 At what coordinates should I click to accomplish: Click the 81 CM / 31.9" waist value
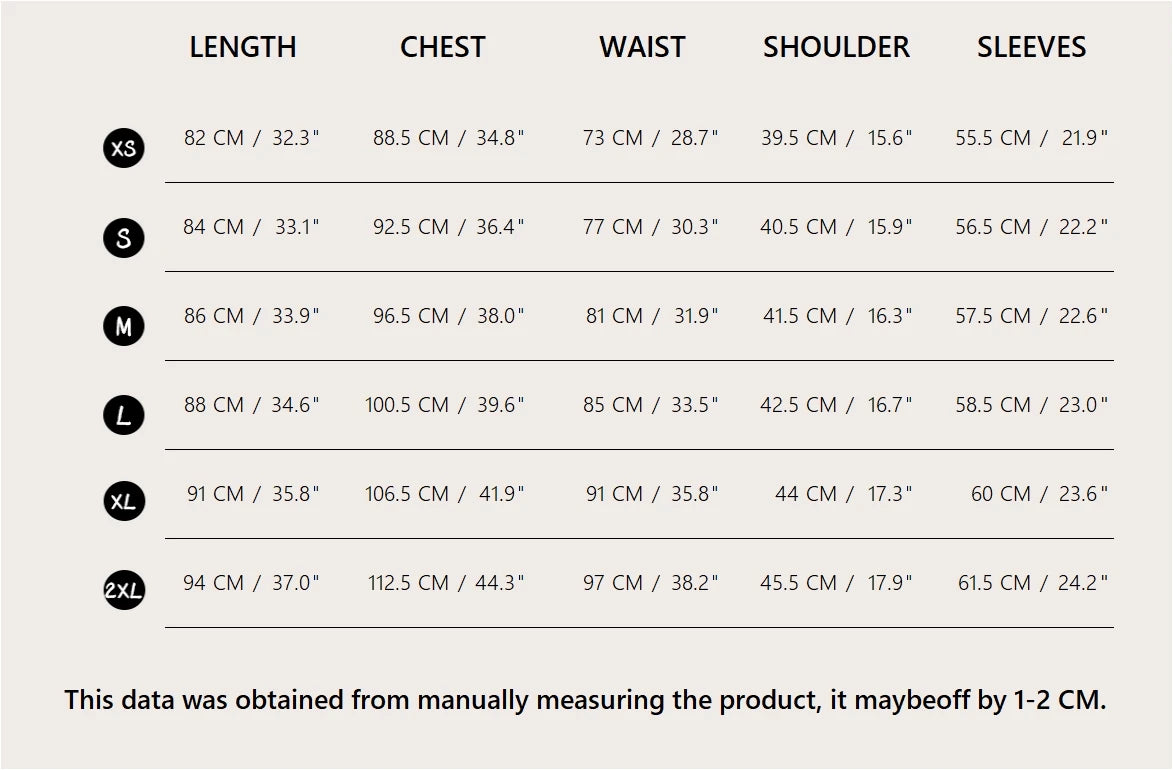(x=652, y=316)
